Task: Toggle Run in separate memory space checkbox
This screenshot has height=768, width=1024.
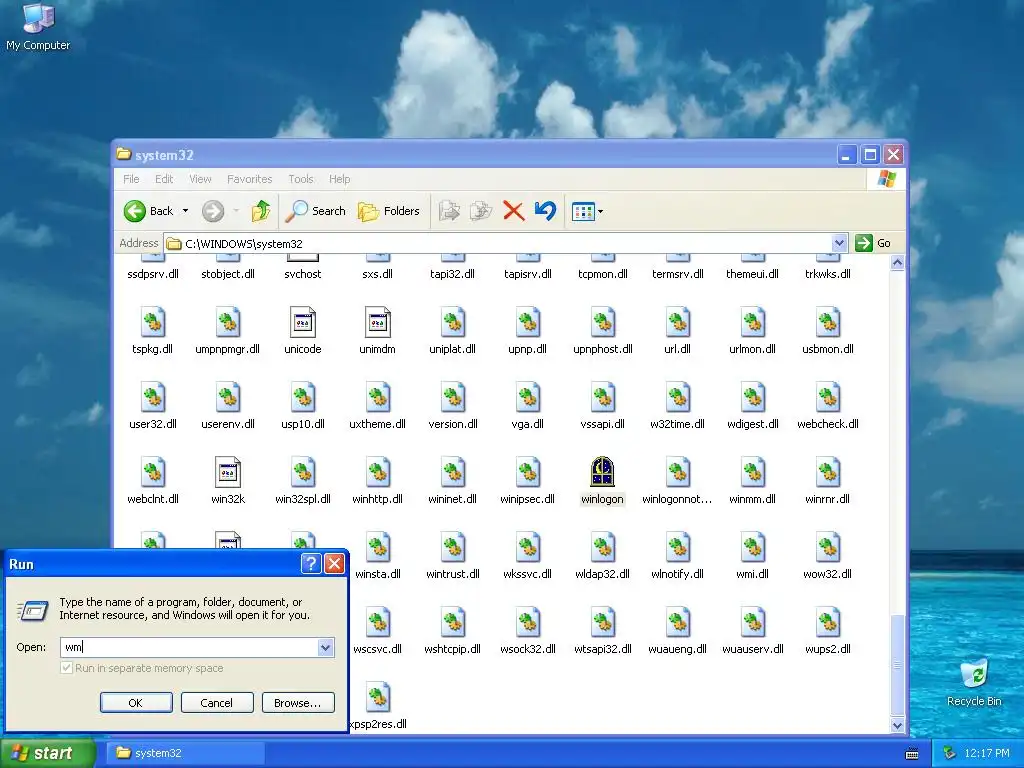Action: [x=66, y=668]
